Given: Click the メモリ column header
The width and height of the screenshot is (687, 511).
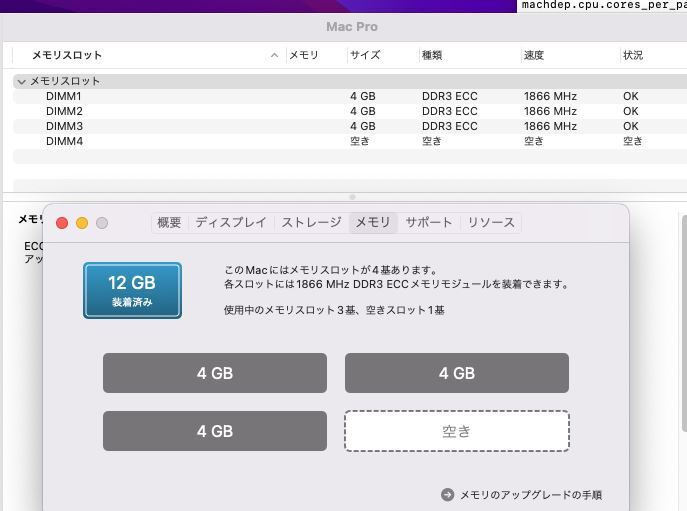Looking at the screenshot, I should coord(304,55).
